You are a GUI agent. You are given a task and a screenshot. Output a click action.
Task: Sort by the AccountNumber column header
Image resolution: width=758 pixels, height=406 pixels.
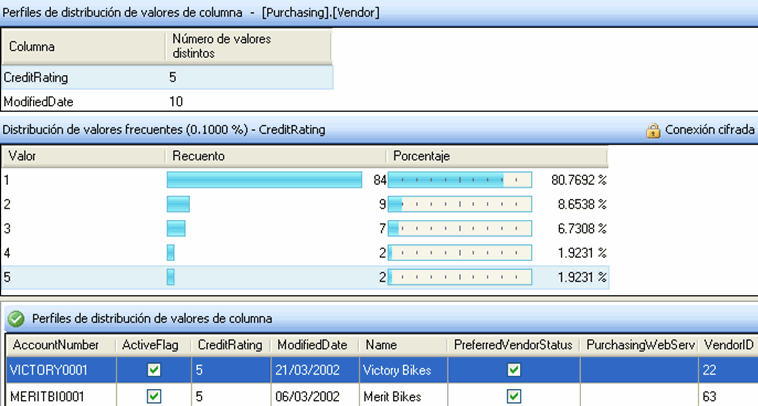click(x=61, y=345)
